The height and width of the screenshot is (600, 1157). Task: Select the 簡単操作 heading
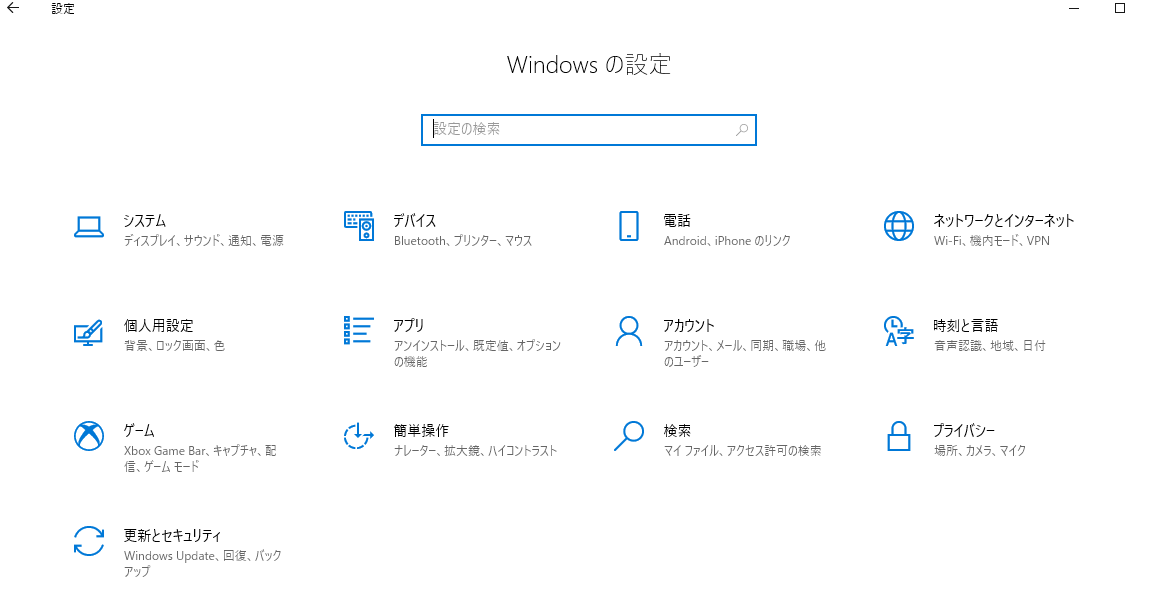421,430
